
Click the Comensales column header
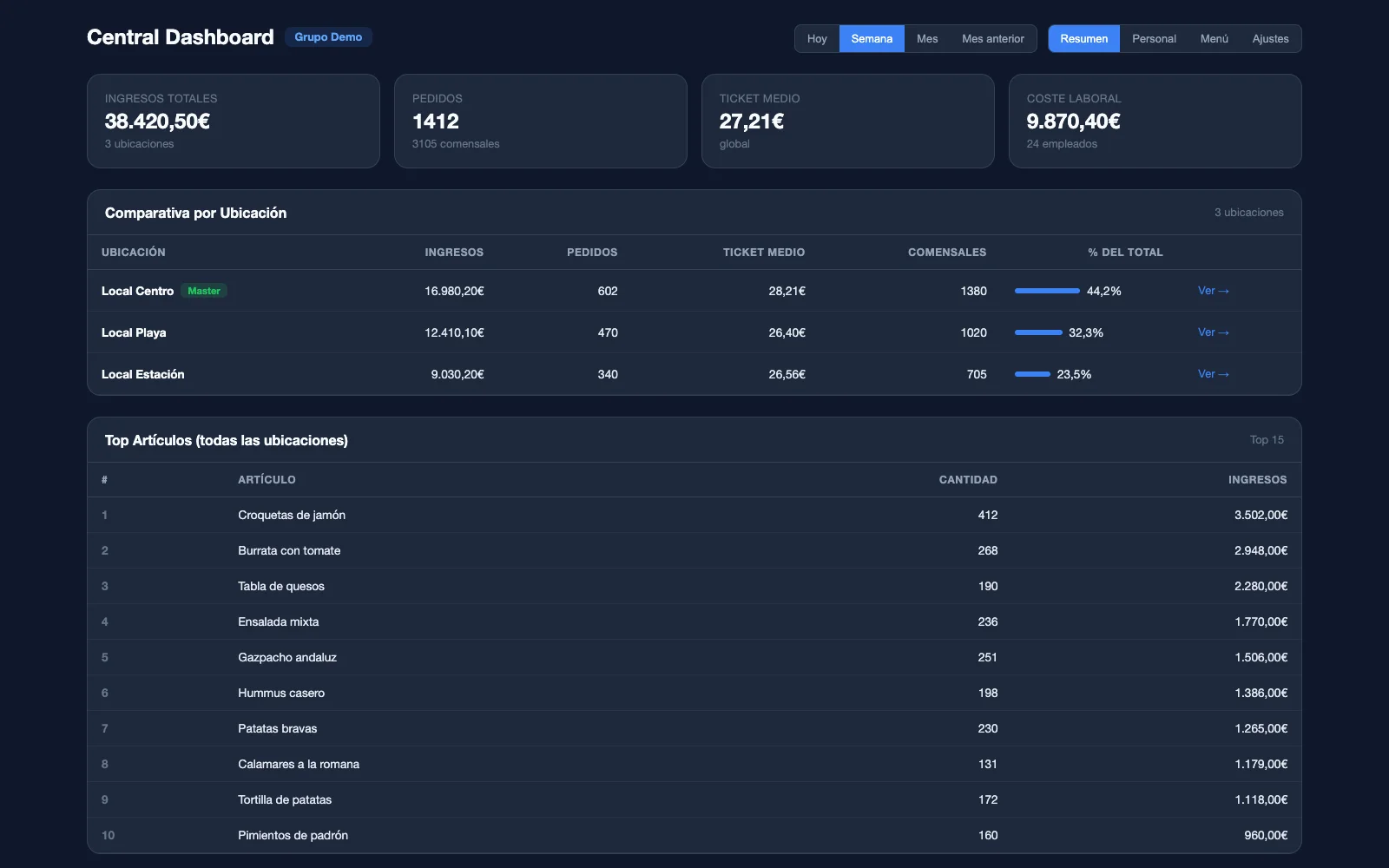(x=947, y=253)
